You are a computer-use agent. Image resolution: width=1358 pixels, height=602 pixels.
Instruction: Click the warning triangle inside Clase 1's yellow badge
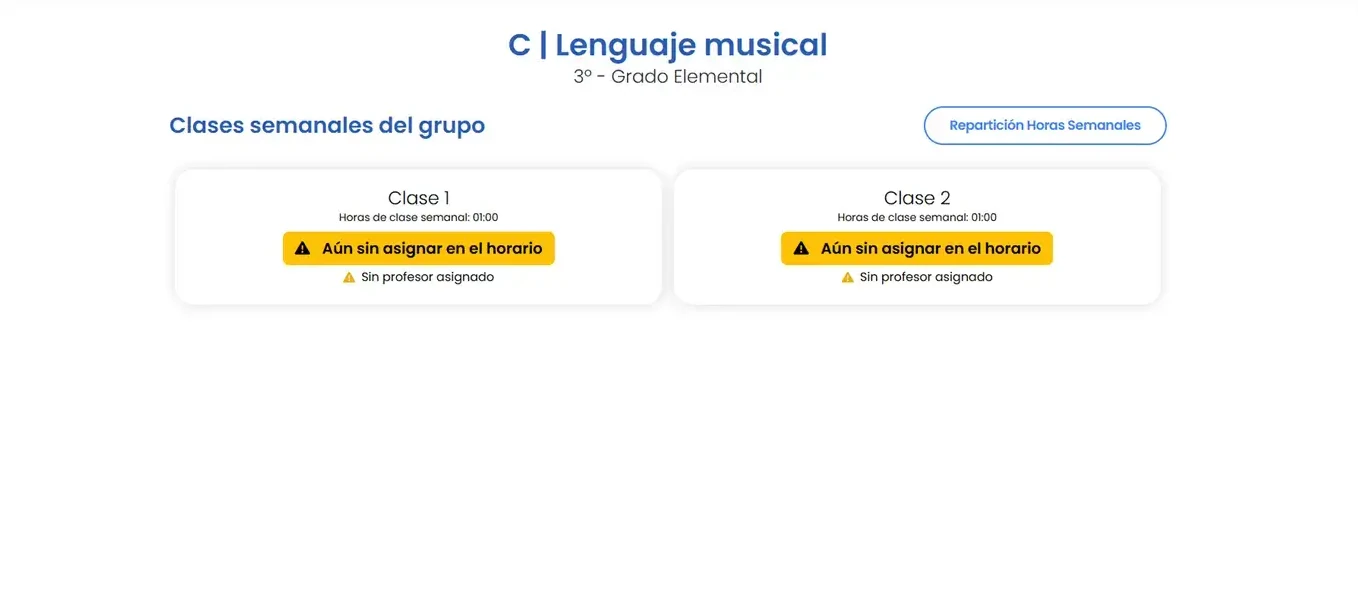[302, 247]
